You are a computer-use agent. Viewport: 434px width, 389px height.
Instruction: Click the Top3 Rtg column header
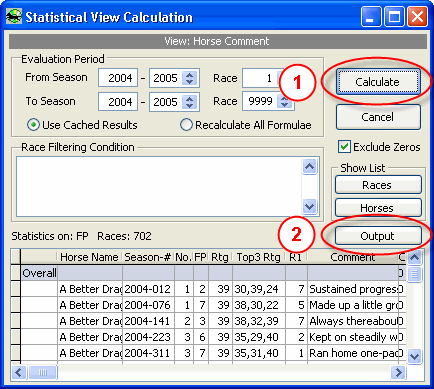click(x=259, y=257)
